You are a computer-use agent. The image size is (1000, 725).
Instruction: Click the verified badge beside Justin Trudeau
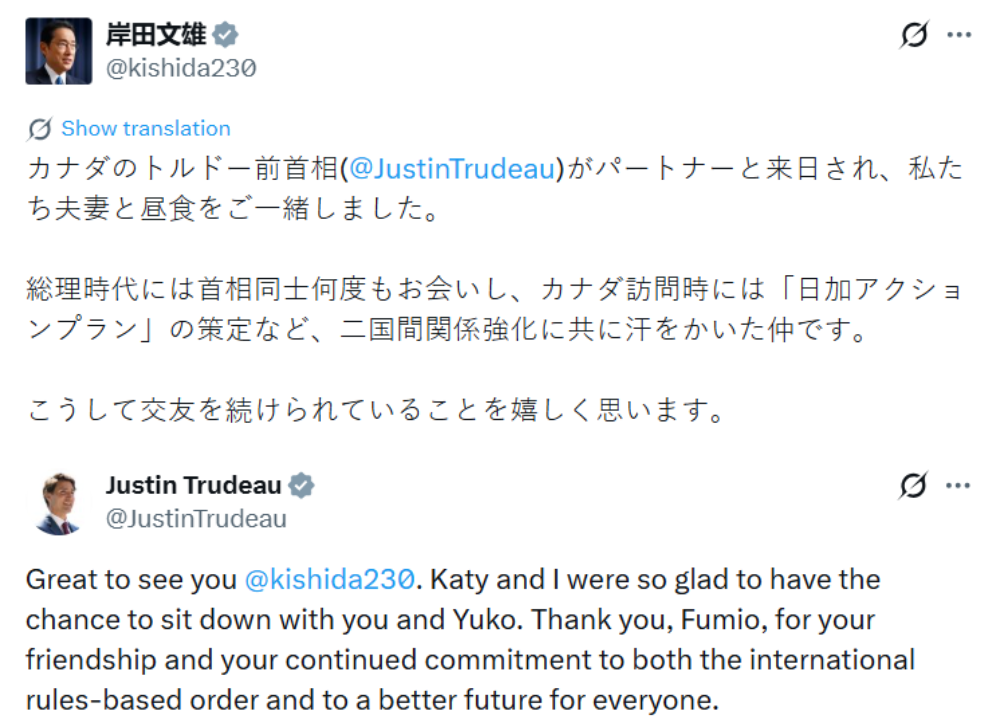tap(302, 487)
